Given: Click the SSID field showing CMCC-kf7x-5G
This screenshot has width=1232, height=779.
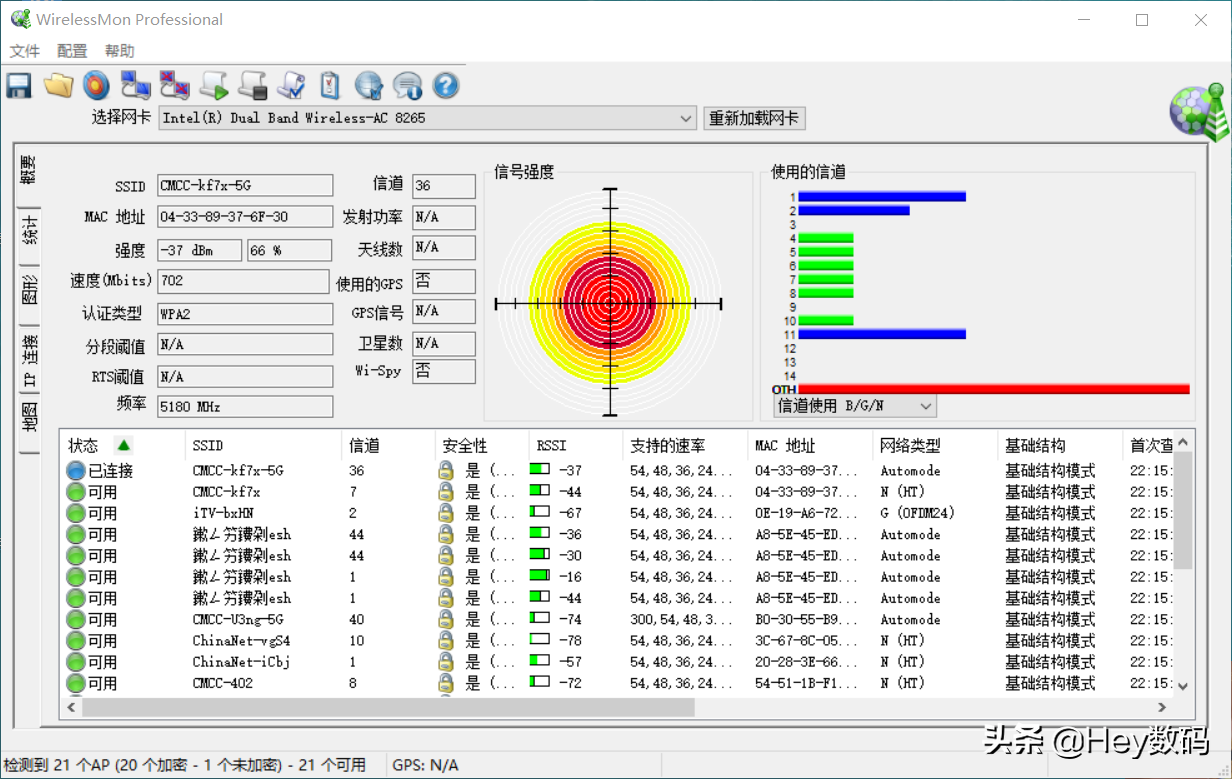Looking at the screenshot, I should pos(245,186).
